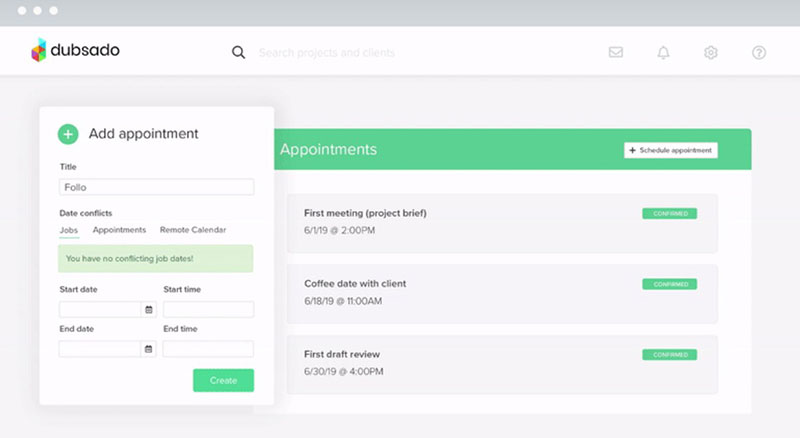Viewport: 800px width, 438px height.
Task: Open the help question mark icon
Action: [759, 52]
